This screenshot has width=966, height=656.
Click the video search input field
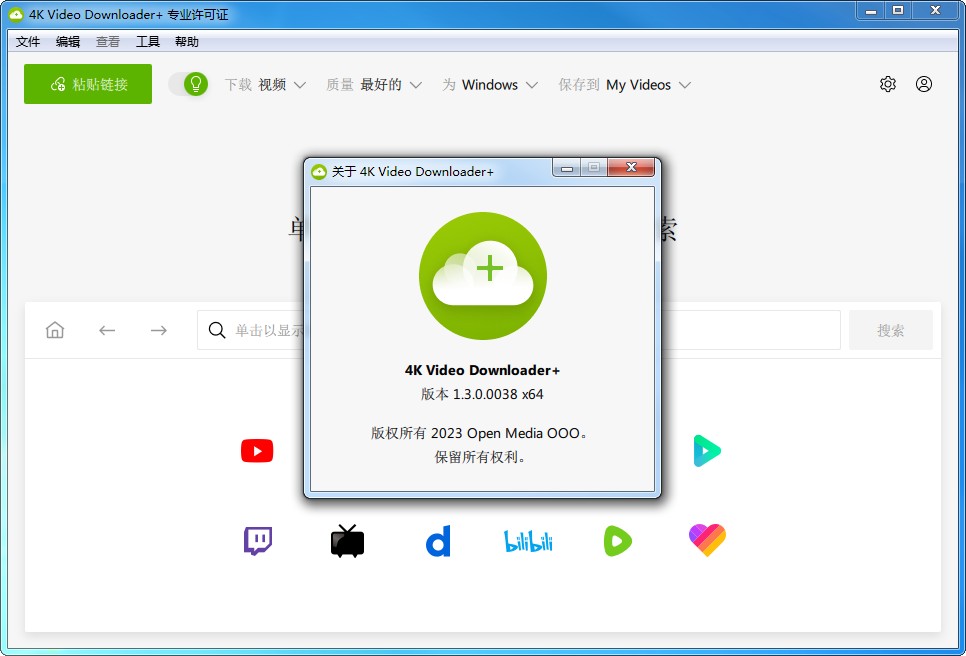pos(750,329)
